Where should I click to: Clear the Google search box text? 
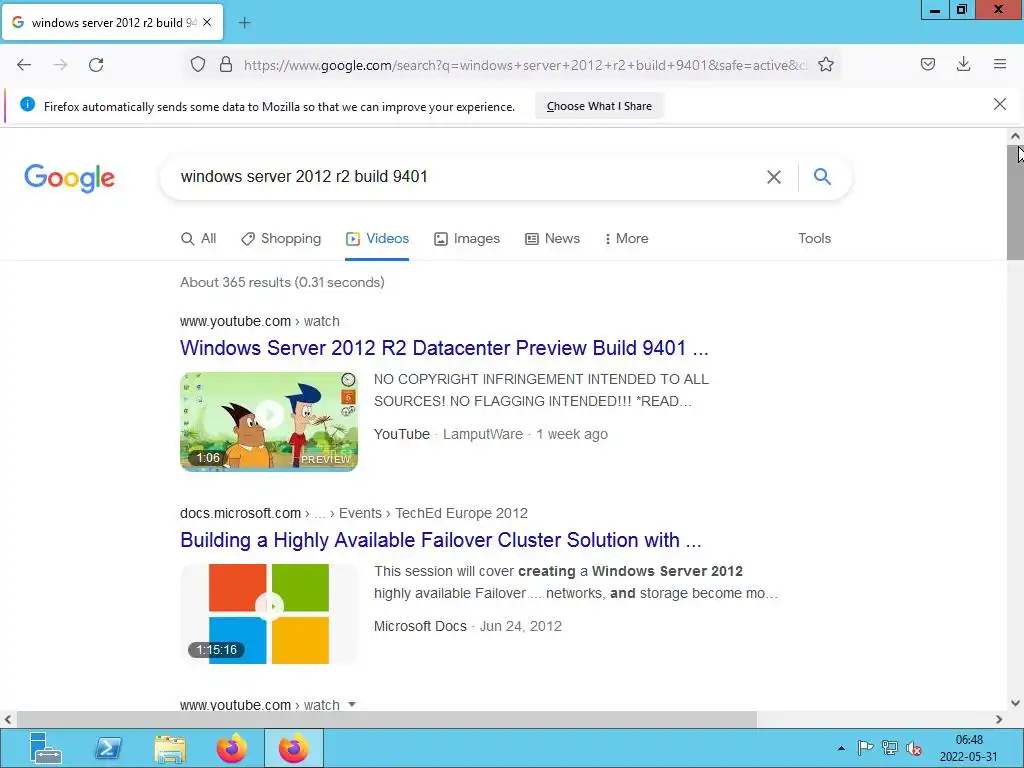point(773,177)
